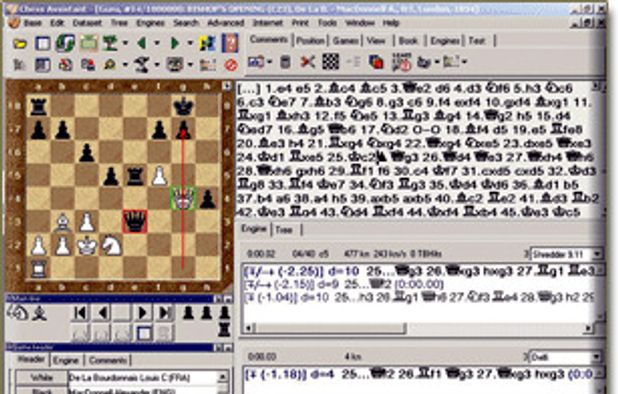Click the question mark help icon
This screenshot has height=394, width=618.
click(x=230, y=43)
